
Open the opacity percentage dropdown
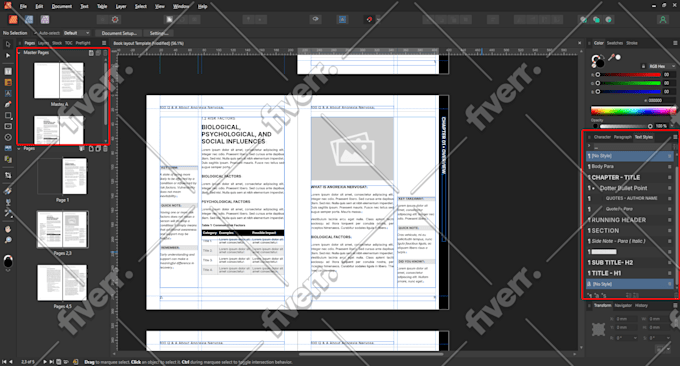pos(673,126)
